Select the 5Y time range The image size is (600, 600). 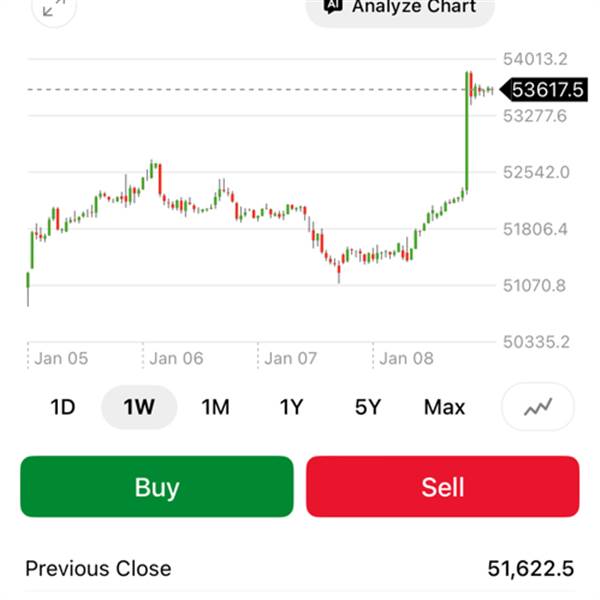tap(368, 407)
